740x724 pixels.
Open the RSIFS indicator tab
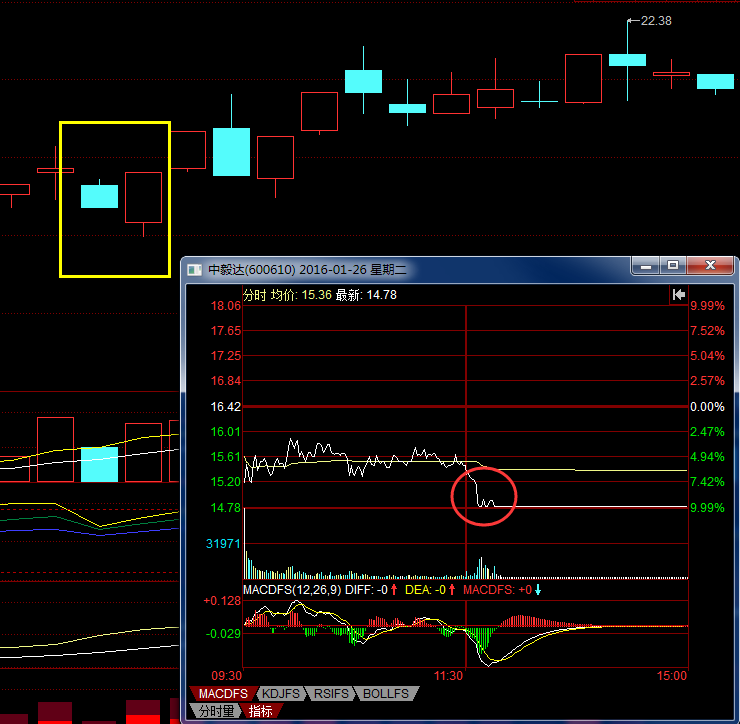coord(331,693)
